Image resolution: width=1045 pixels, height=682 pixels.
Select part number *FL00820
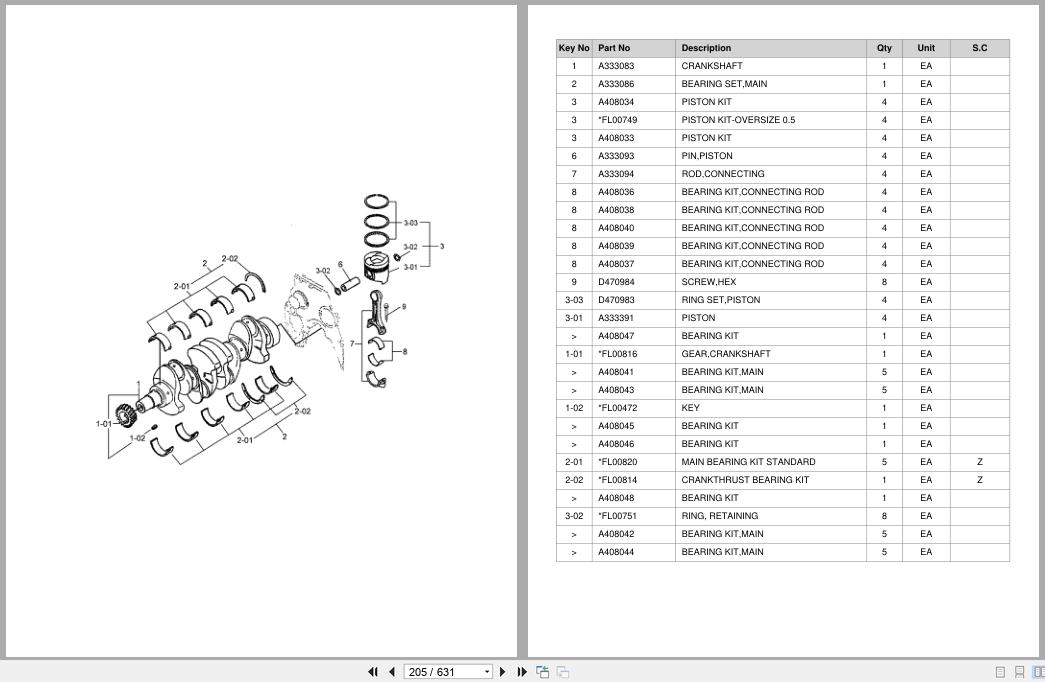click(617, 462)
